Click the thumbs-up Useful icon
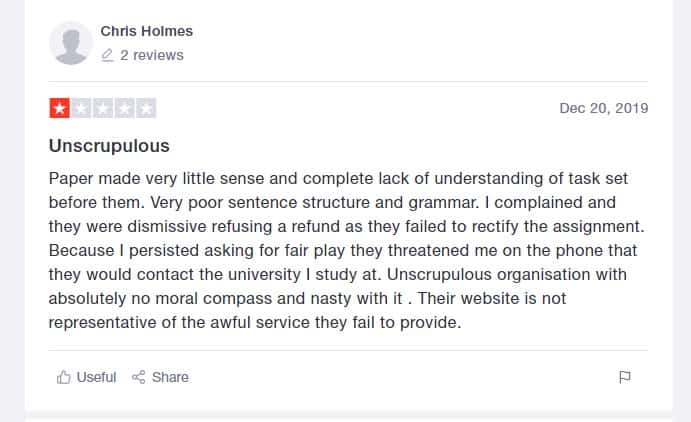Viewport: 691px width, 422px height. pyautogui.click(x=63, y=377)
